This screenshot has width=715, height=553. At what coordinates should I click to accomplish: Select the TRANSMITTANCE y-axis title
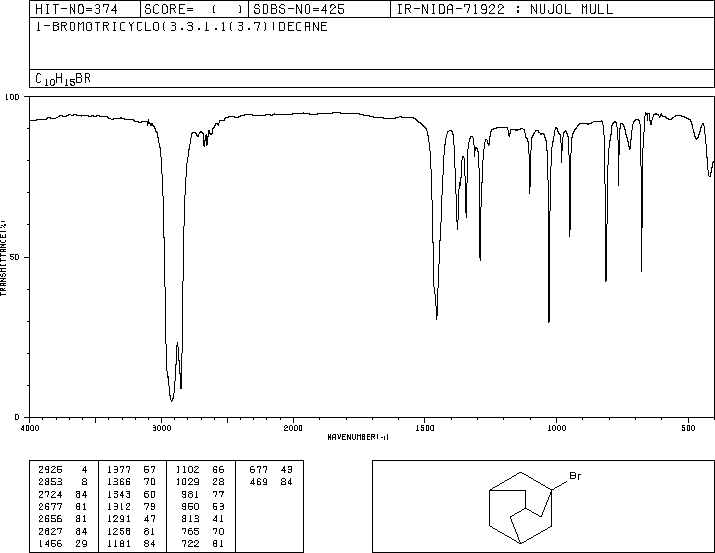pyautogui.click(x=3, y=258)
